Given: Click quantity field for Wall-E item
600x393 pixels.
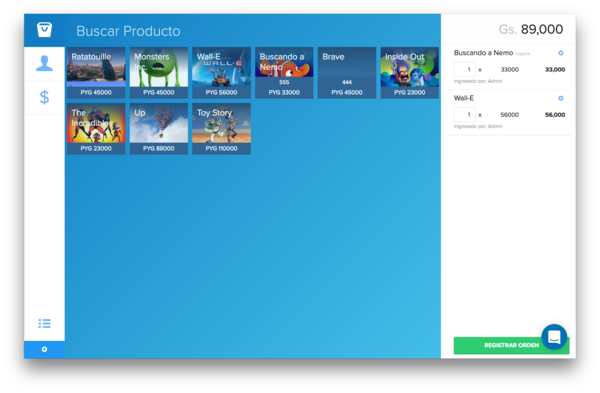Looking at the screenshot, I should (465, 115).
